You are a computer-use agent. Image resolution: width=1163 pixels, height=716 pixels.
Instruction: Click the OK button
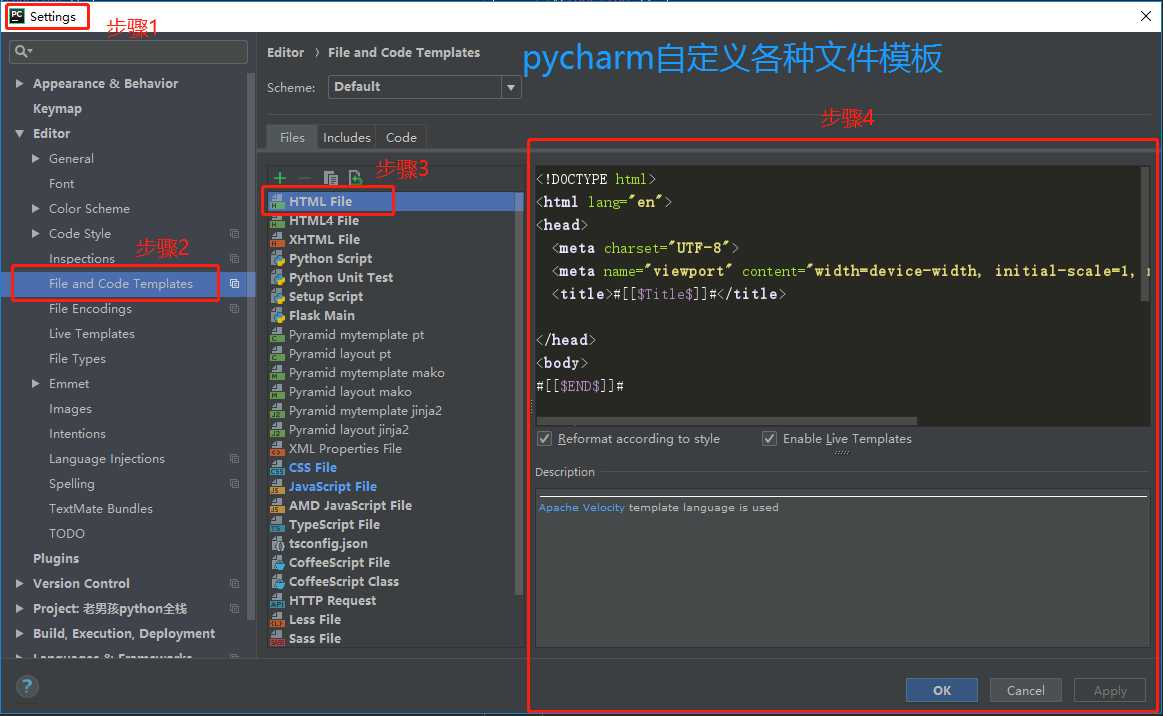pyautogui.click(x=942, y=690)
